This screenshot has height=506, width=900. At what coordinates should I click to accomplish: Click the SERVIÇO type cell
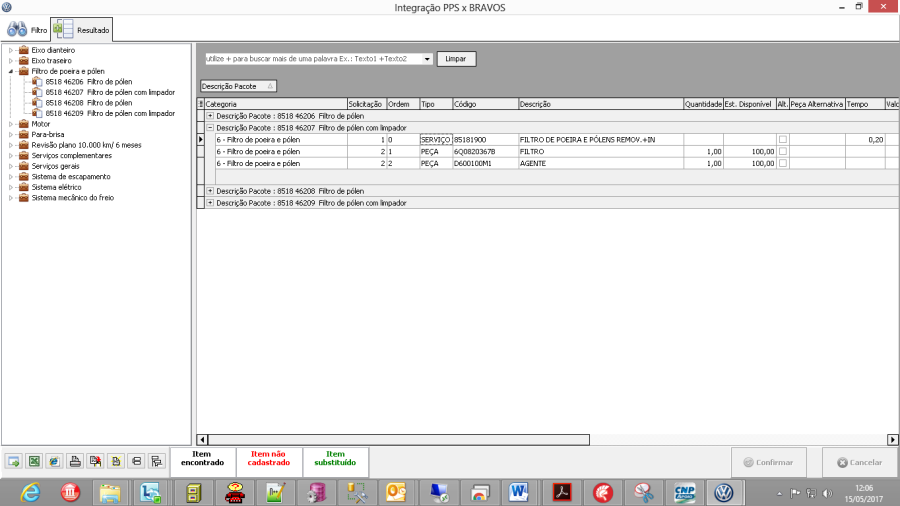[x=436, y=139]
